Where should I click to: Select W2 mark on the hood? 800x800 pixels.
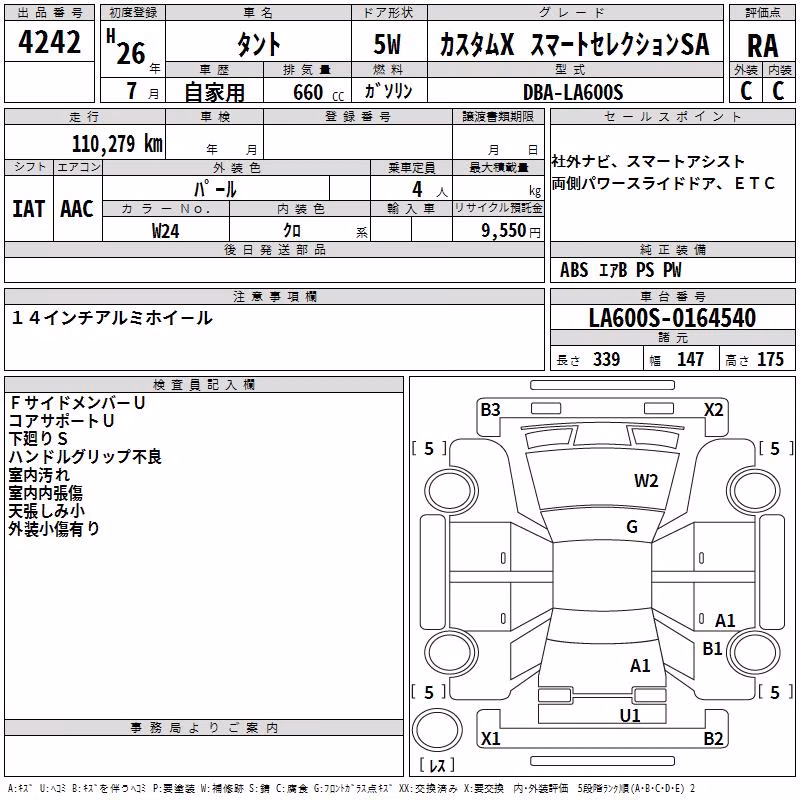(646, 480)
